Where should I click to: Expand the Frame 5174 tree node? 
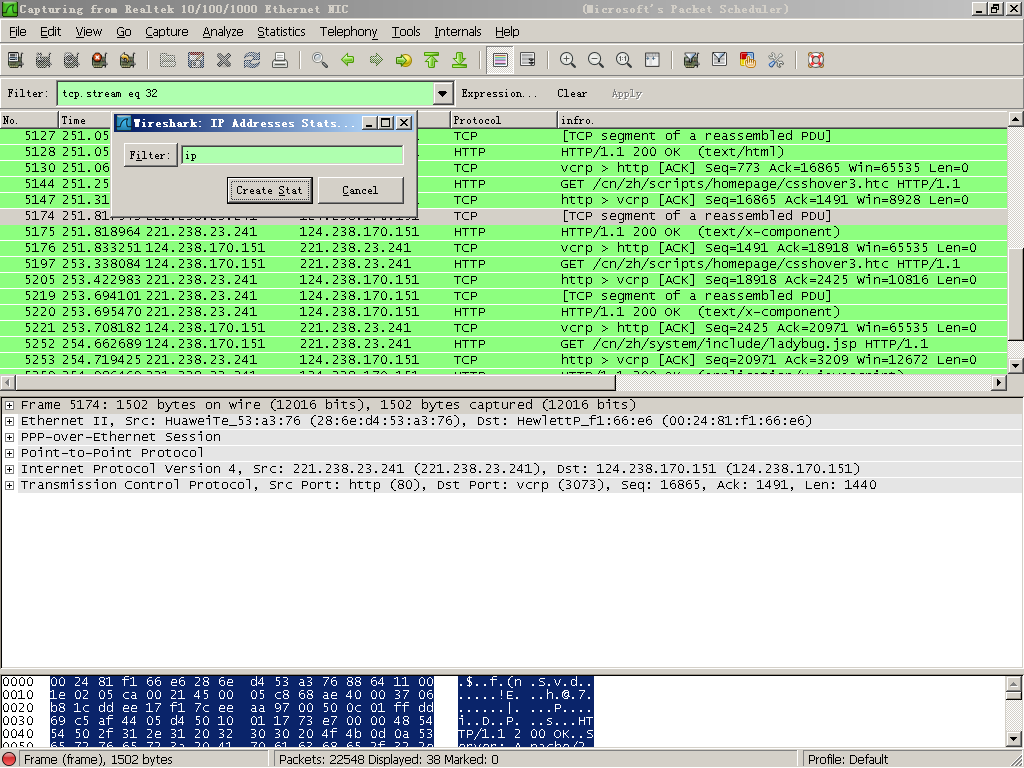pos(9,405)
